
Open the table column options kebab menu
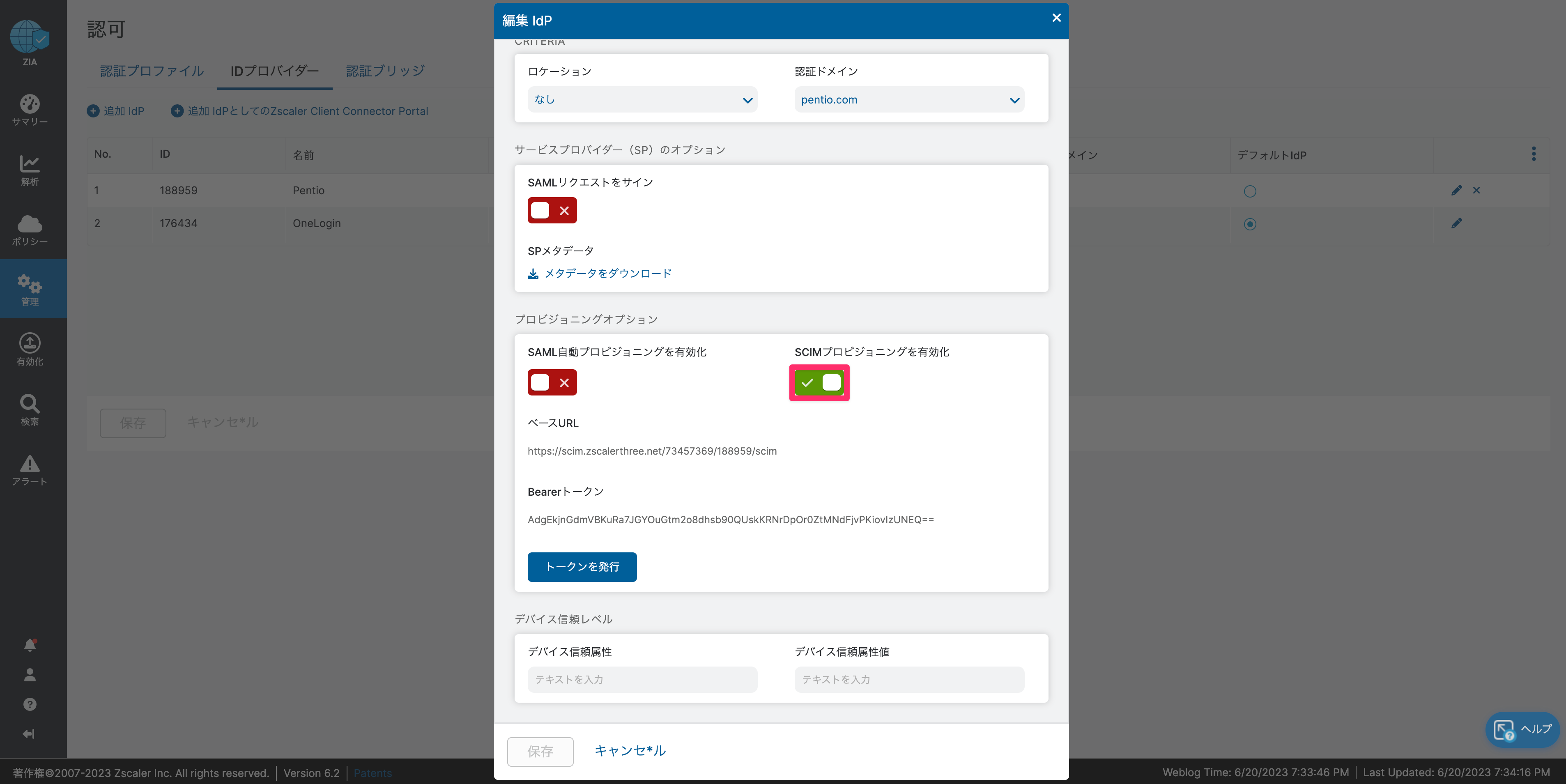(x=1534, y=154)
